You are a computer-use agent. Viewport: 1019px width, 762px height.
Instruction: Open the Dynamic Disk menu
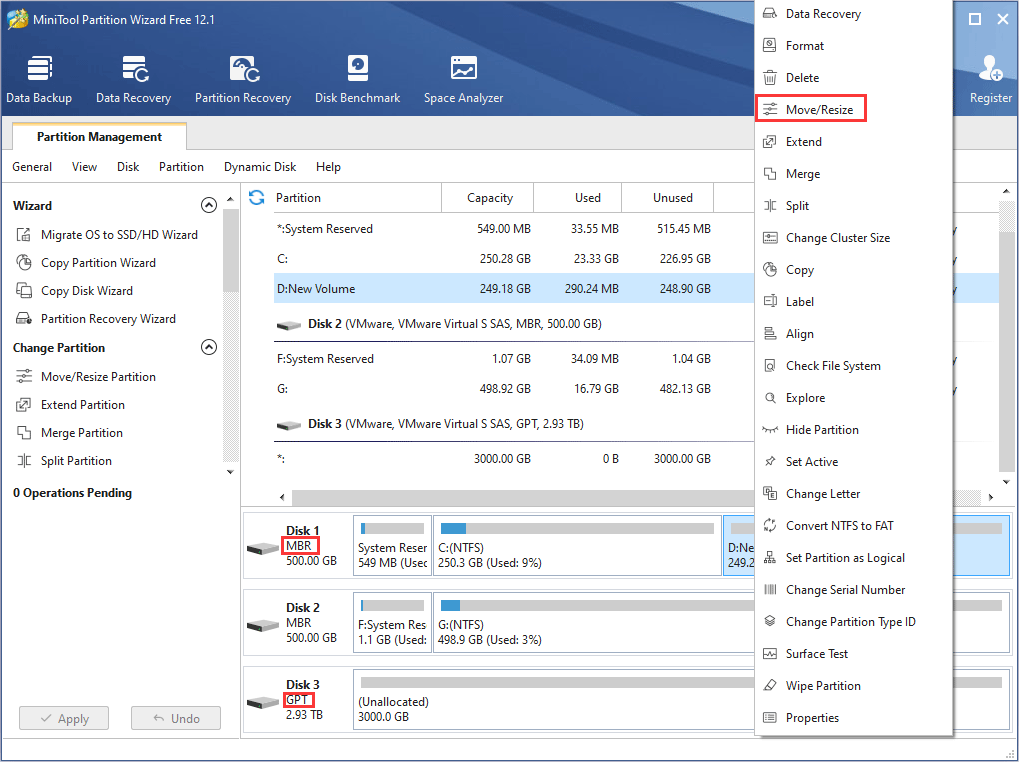pos(259,166)
